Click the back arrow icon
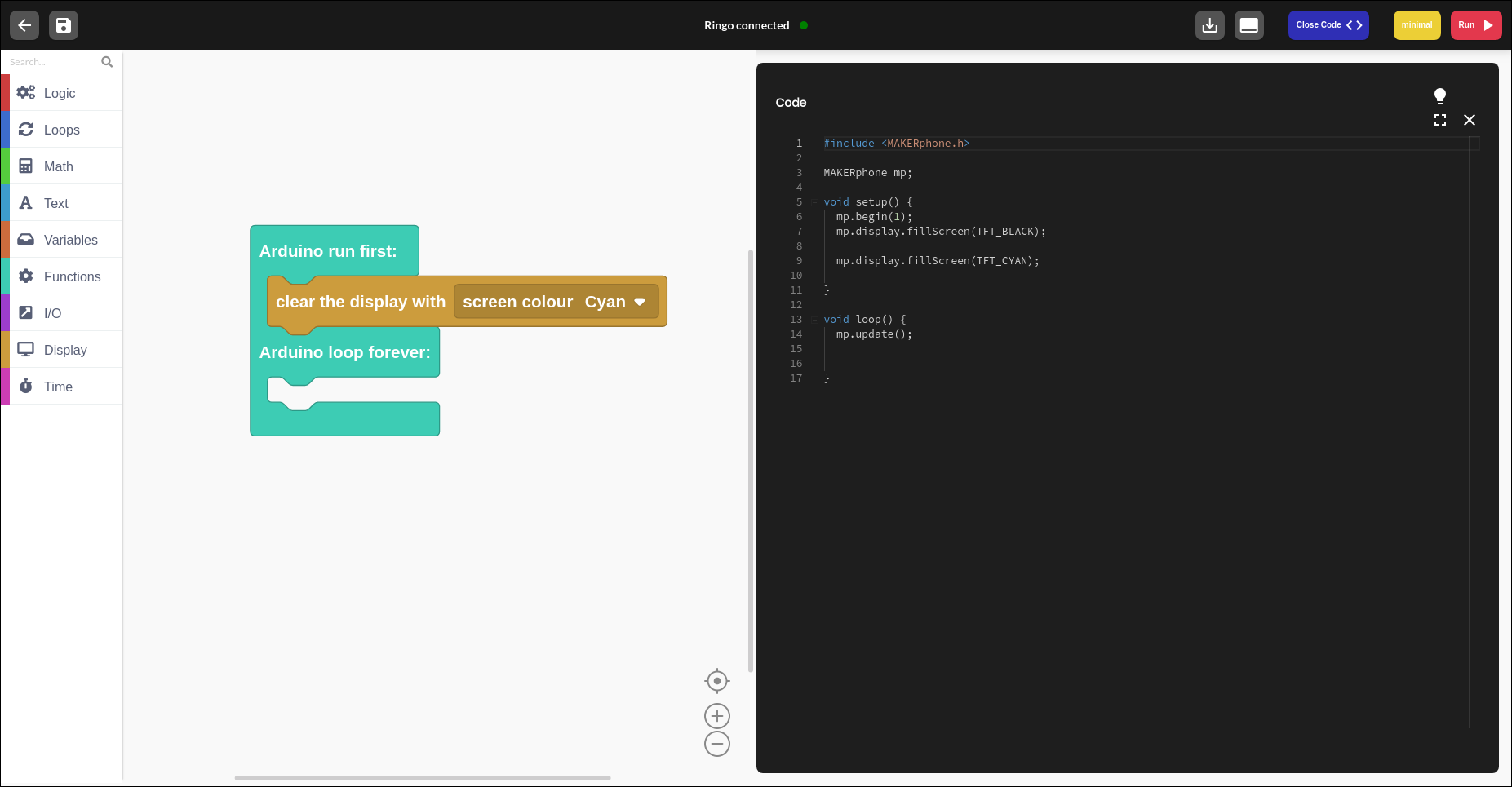The height and width of the screenshot is (787, 1512). 24,25
